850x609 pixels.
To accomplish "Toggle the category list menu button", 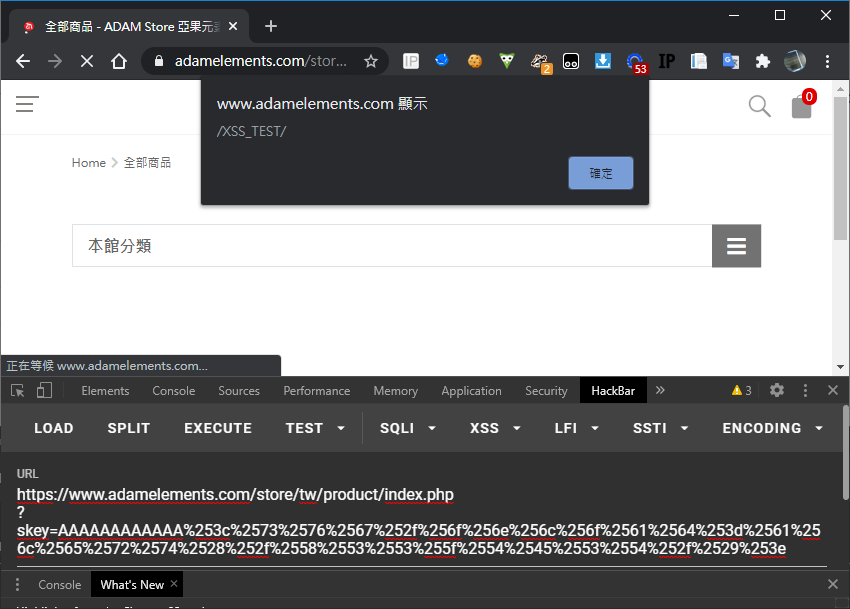I will tap(736, 246).
